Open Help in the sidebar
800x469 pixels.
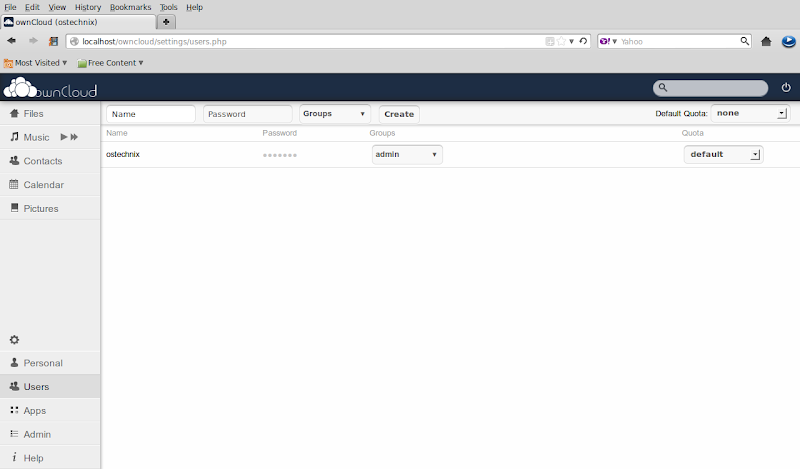tap(50, 458)
